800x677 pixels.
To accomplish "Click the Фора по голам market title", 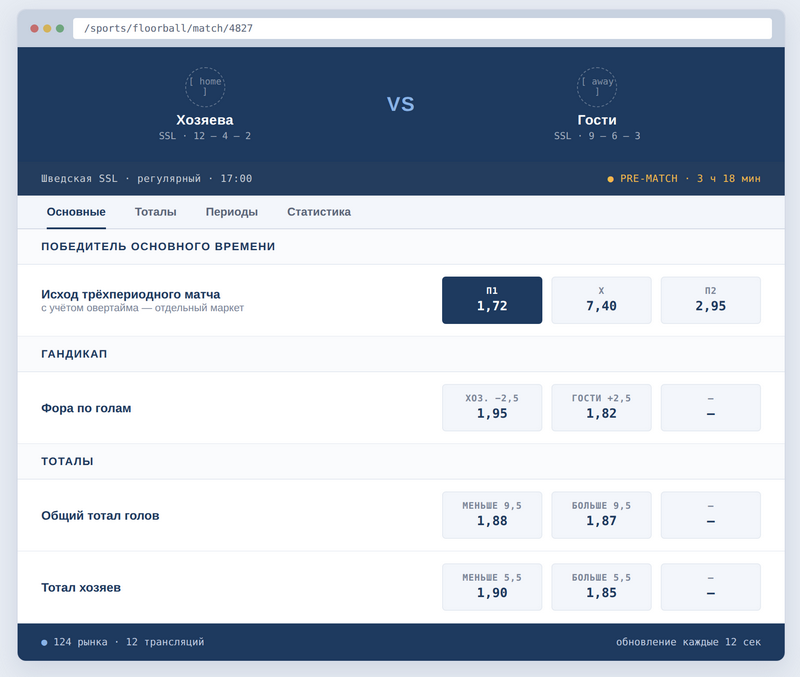I will [86, 408].
